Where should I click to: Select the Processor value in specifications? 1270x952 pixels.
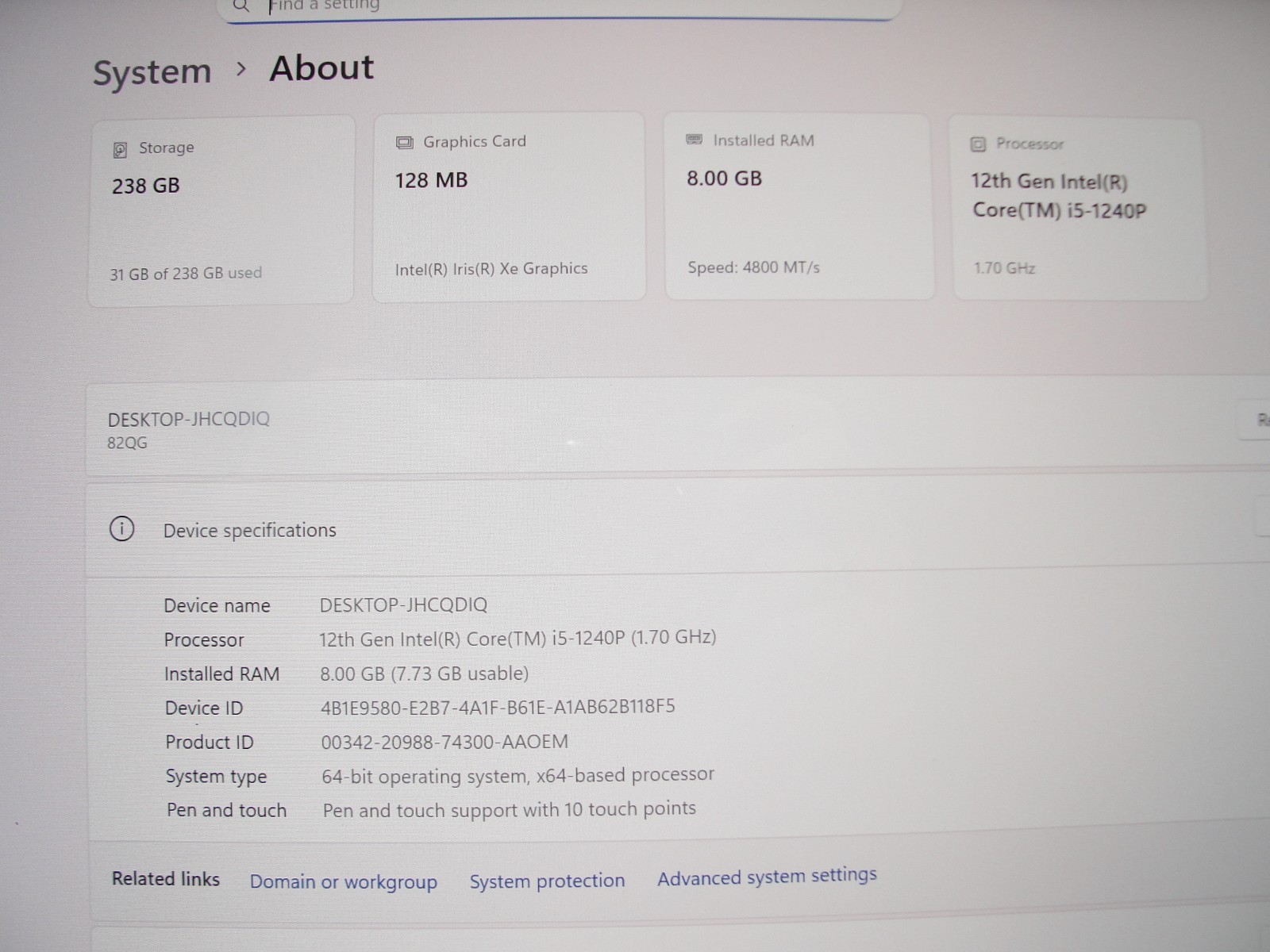pyautogui.click(x=518, y=639)
